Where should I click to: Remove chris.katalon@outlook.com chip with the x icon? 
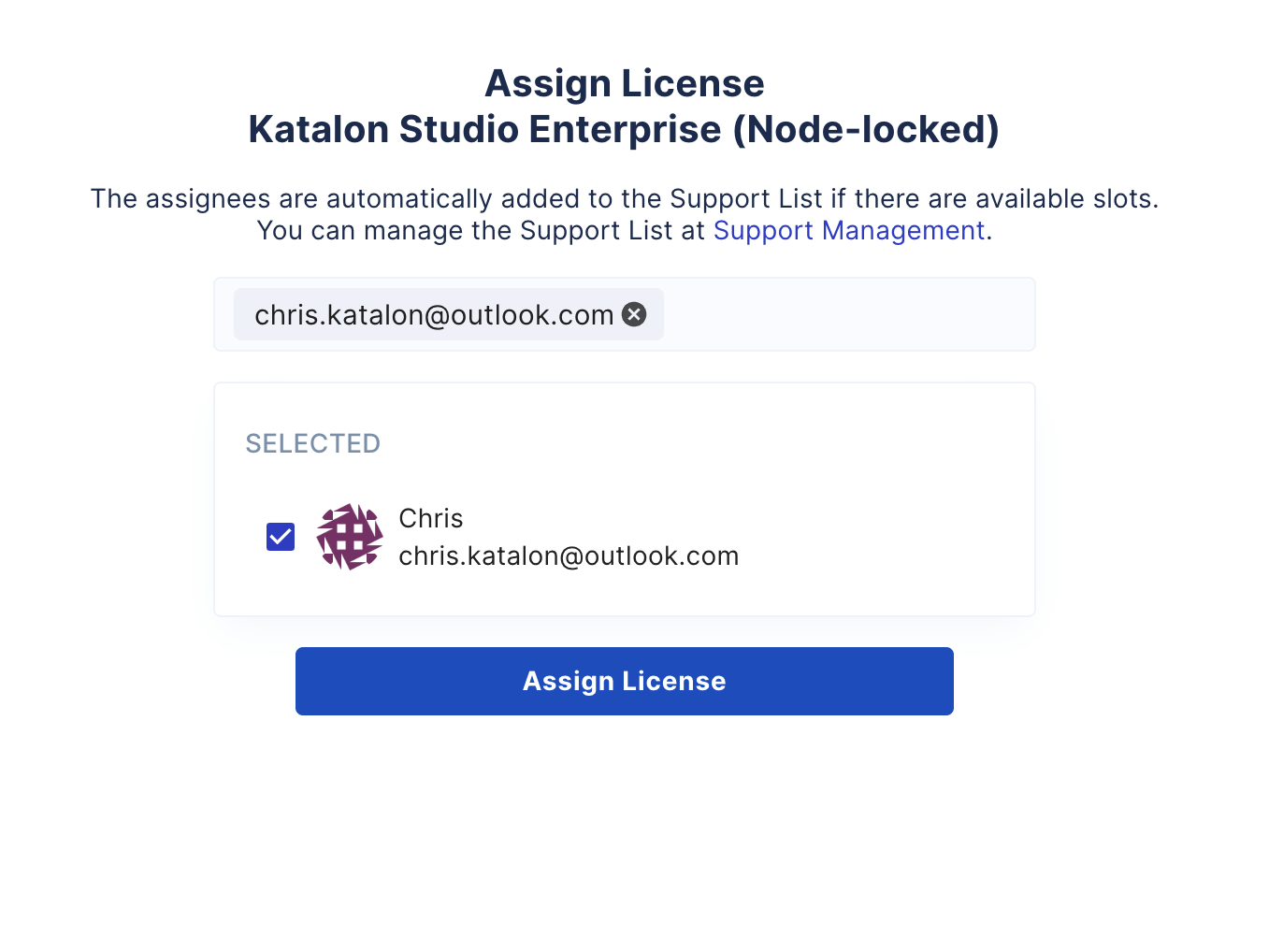pos(634,314)
